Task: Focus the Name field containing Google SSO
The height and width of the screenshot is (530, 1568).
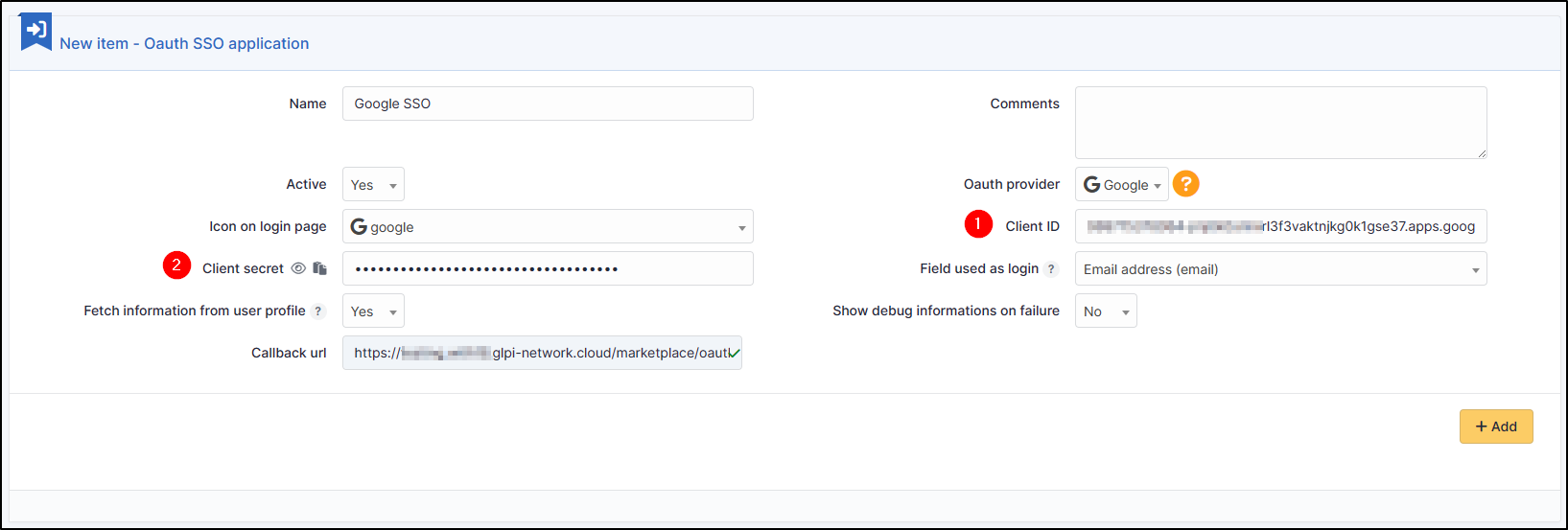Action: pos(547,104)
